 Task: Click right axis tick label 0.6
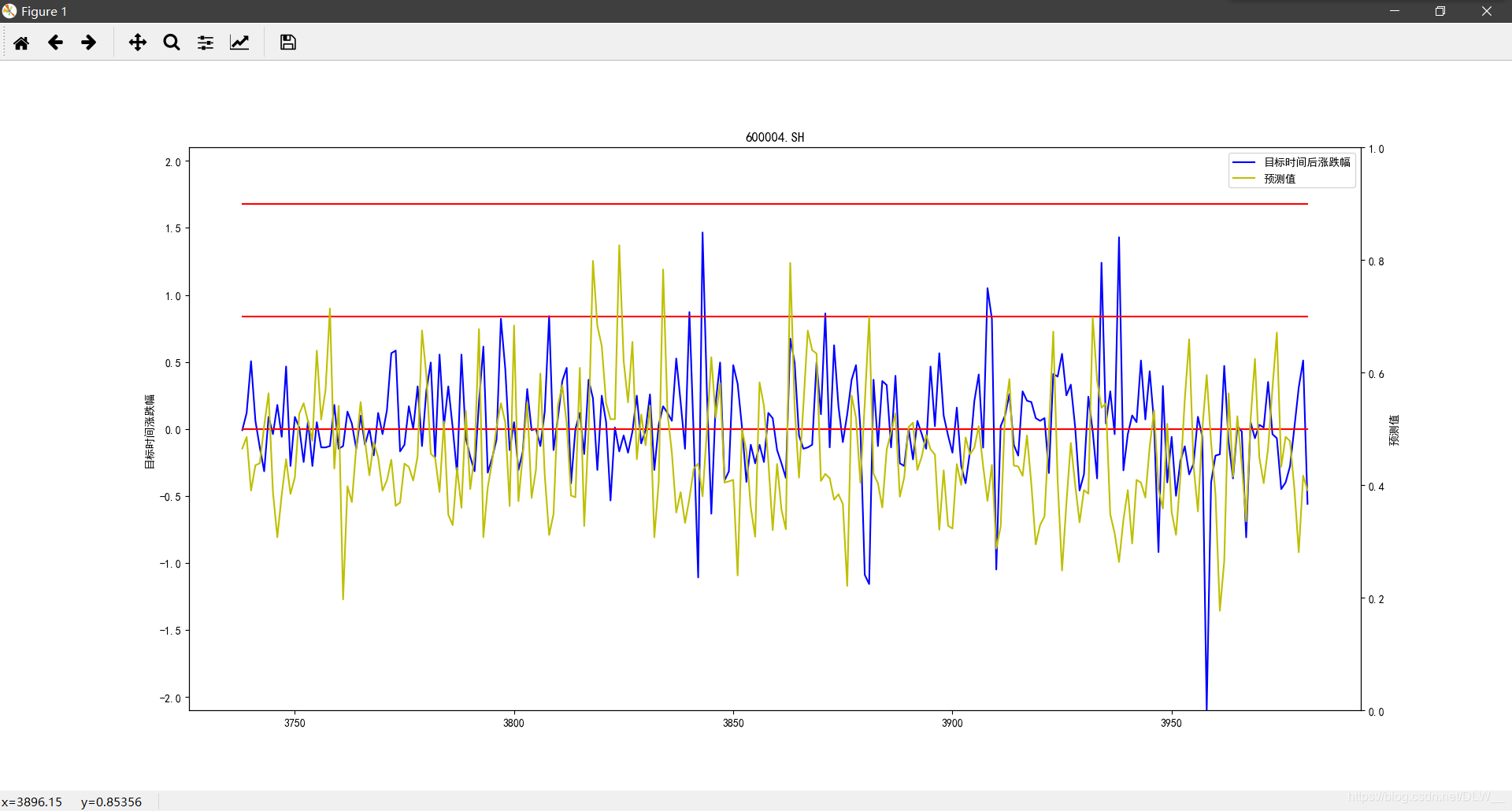[x=1376, y=374]
